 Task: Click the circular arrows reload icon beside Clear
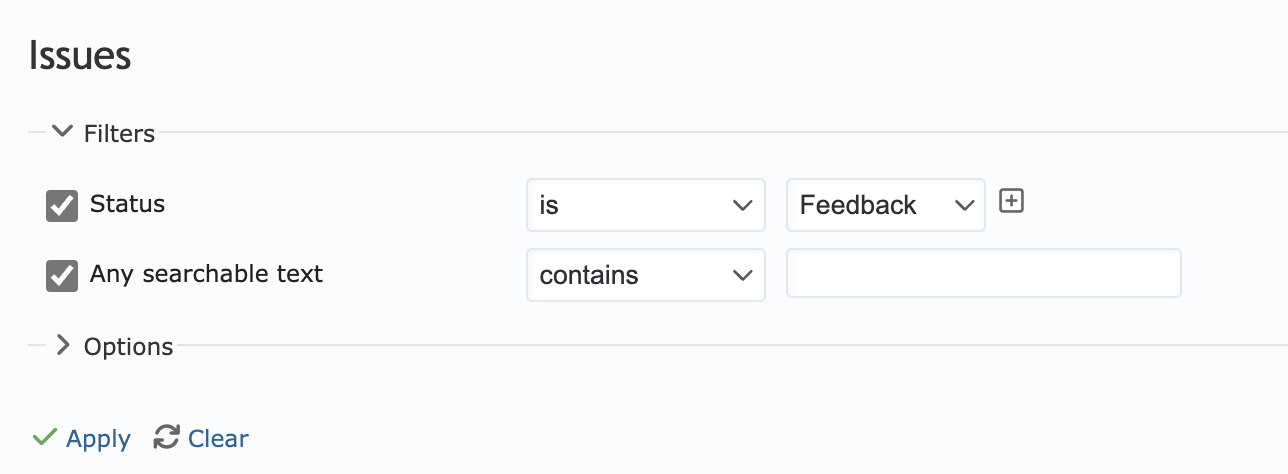pyautogui.click(x=166, y=437)
